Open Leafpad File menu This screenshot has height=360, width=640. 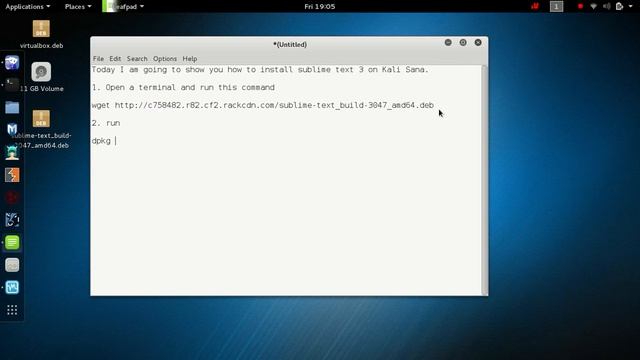click(x=98, y=59)
